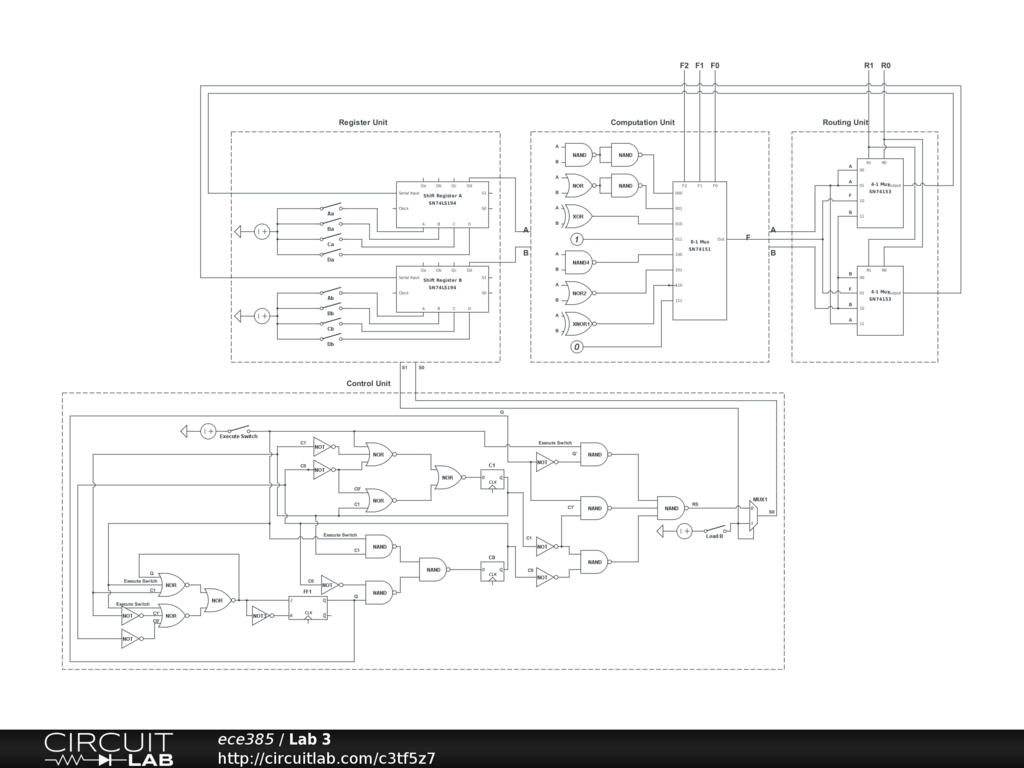Click the Shift Register A block
Screen dimensions: 1024x768
click(442, 205)
